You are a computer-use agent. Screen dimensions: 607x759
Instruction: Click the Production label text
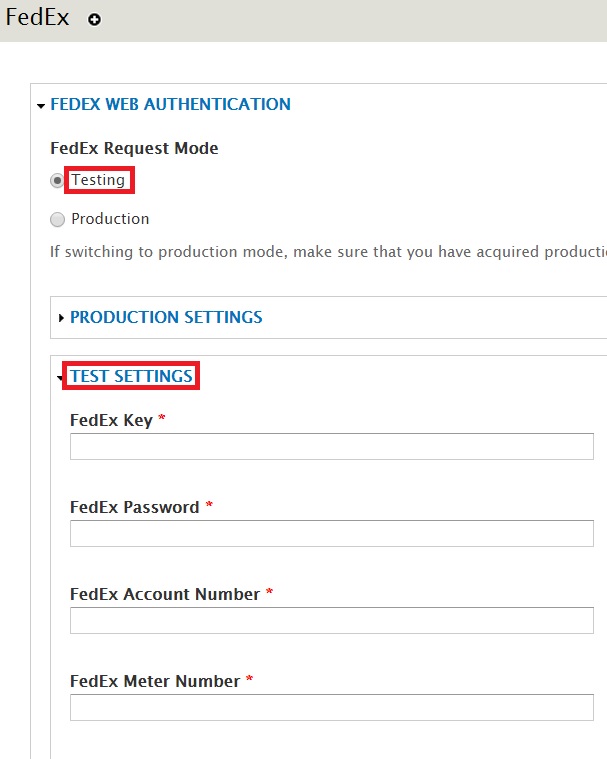pos(110,219)
